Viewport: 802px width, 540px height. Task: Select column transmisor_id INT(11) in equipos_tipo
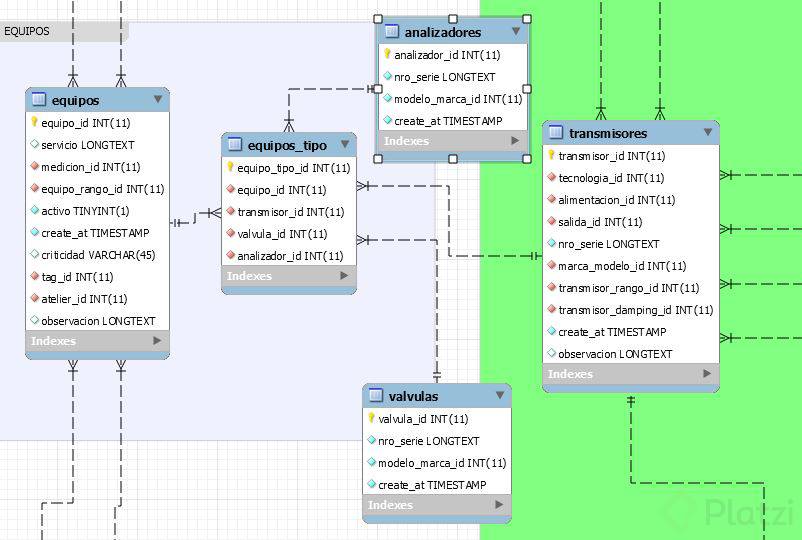click(x=289, y=212)
